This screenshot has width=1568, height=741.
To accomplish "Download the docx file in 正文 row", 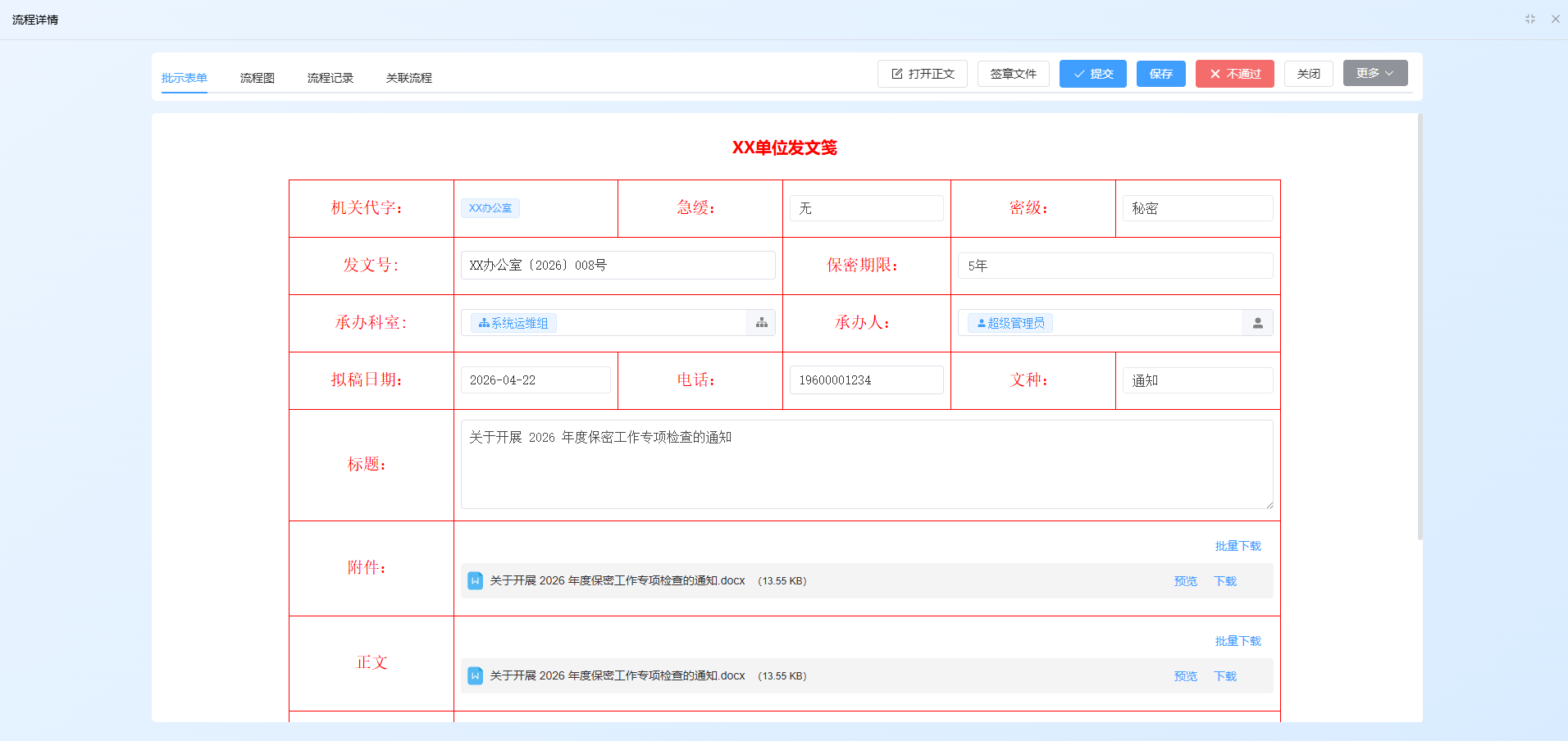I will click(1225, 676).
